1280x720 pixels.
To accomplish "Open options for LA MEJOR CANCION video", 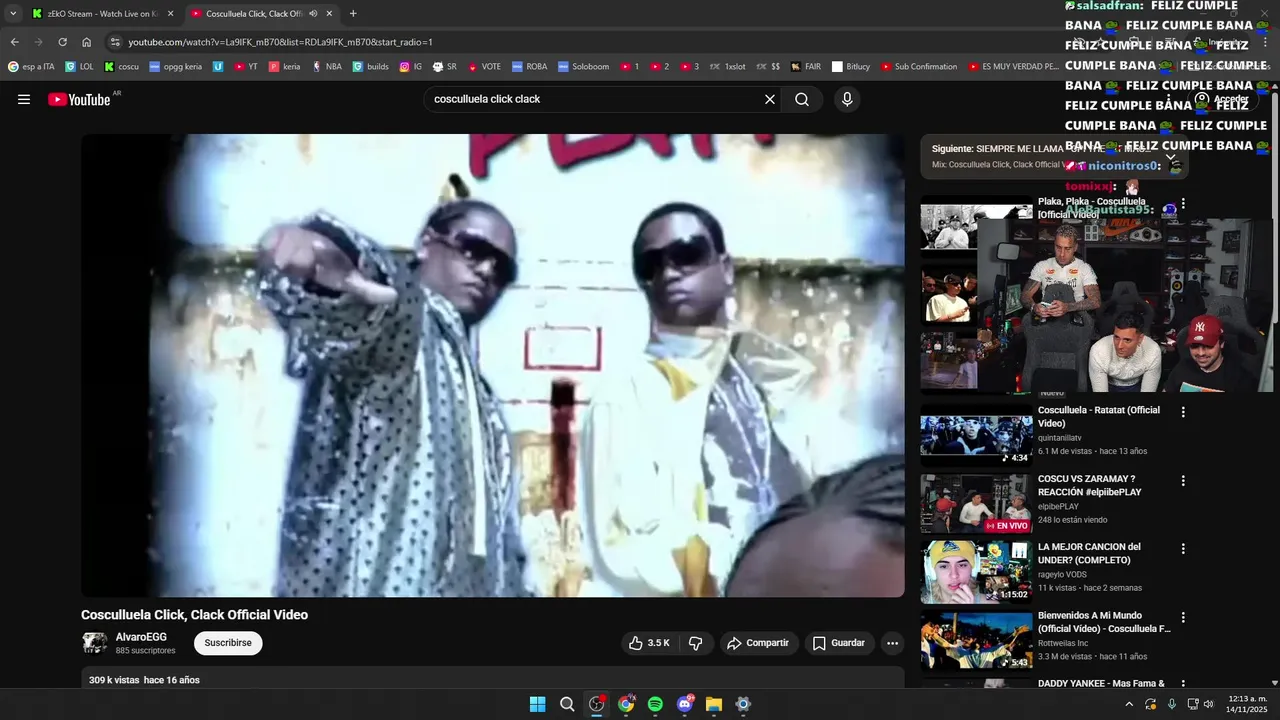I will click(1183, 549).
